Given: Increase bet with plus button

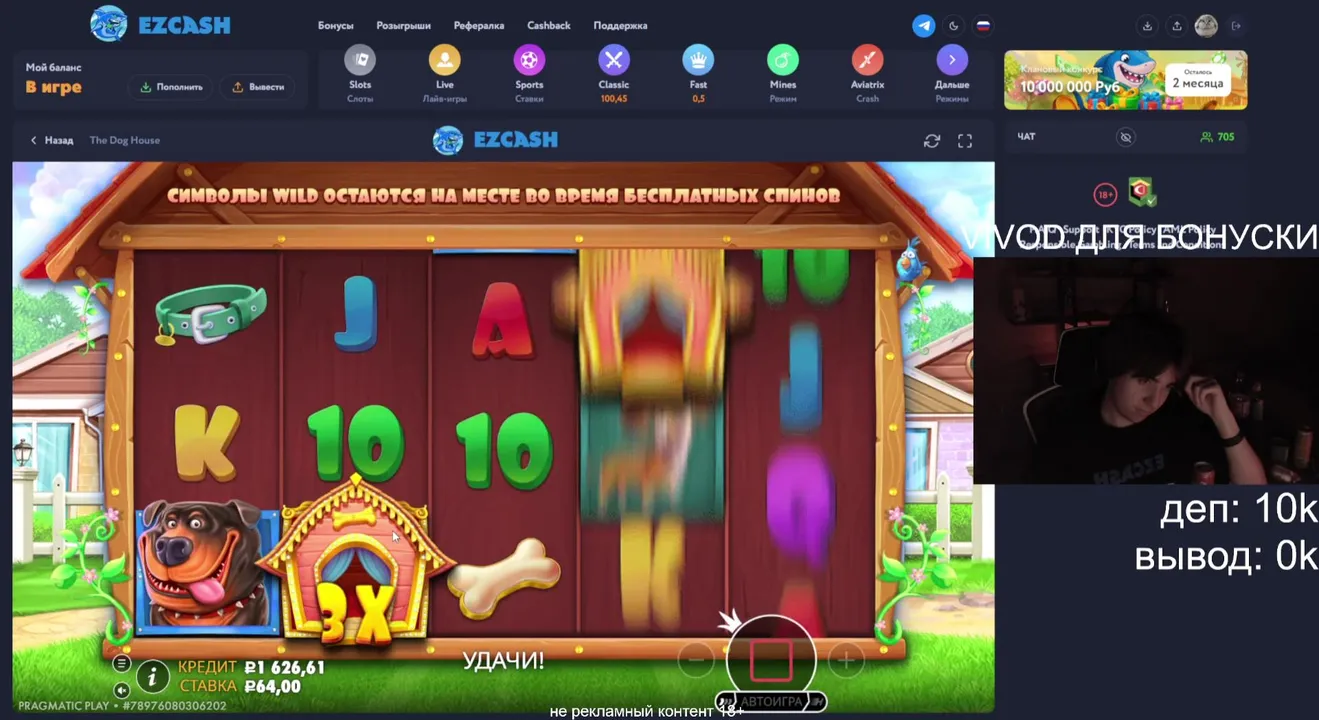Looking at the screenshot, I should tap(846, 660).
